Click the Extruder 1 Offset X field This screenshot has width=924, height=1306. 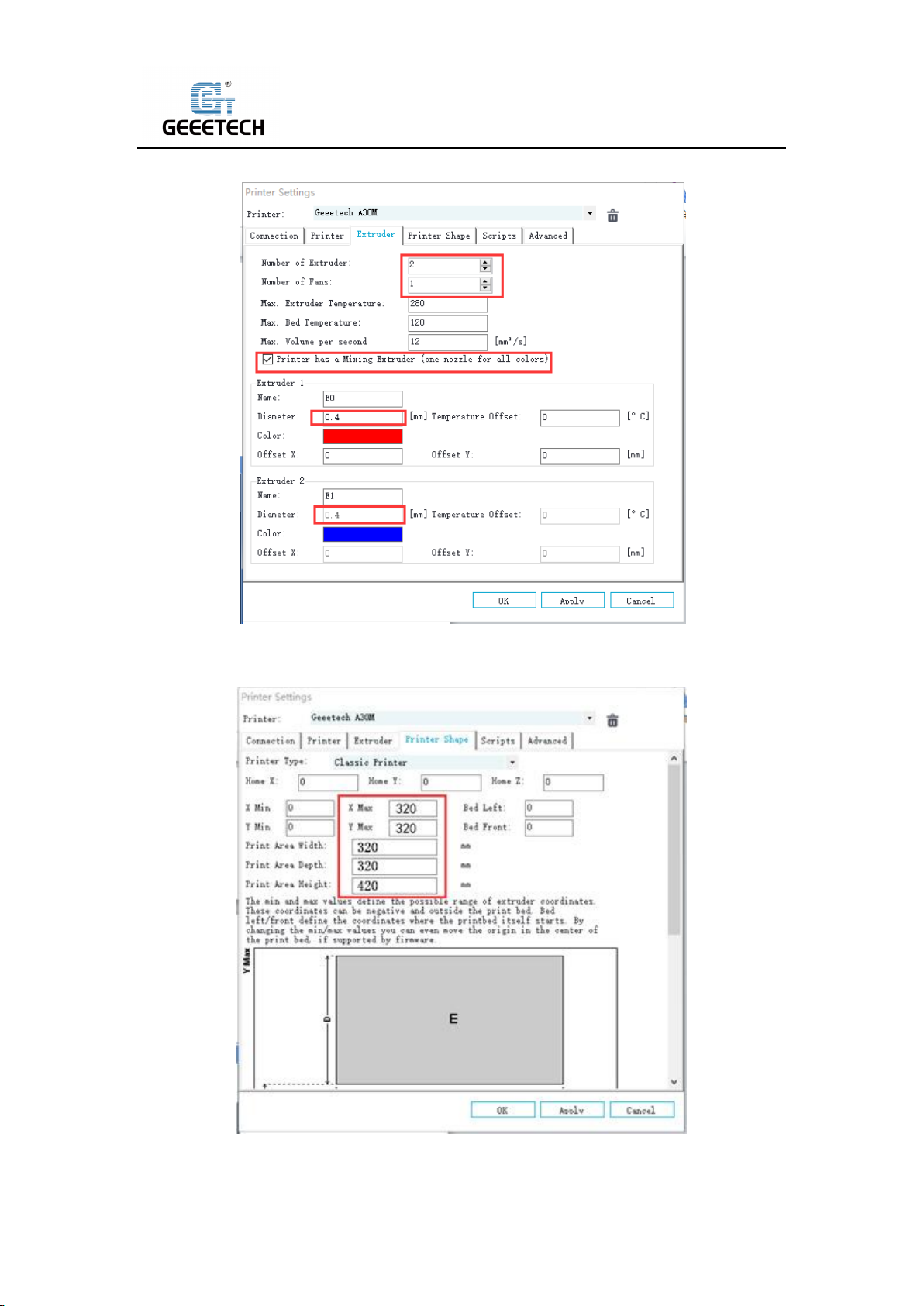coord(363,456)
